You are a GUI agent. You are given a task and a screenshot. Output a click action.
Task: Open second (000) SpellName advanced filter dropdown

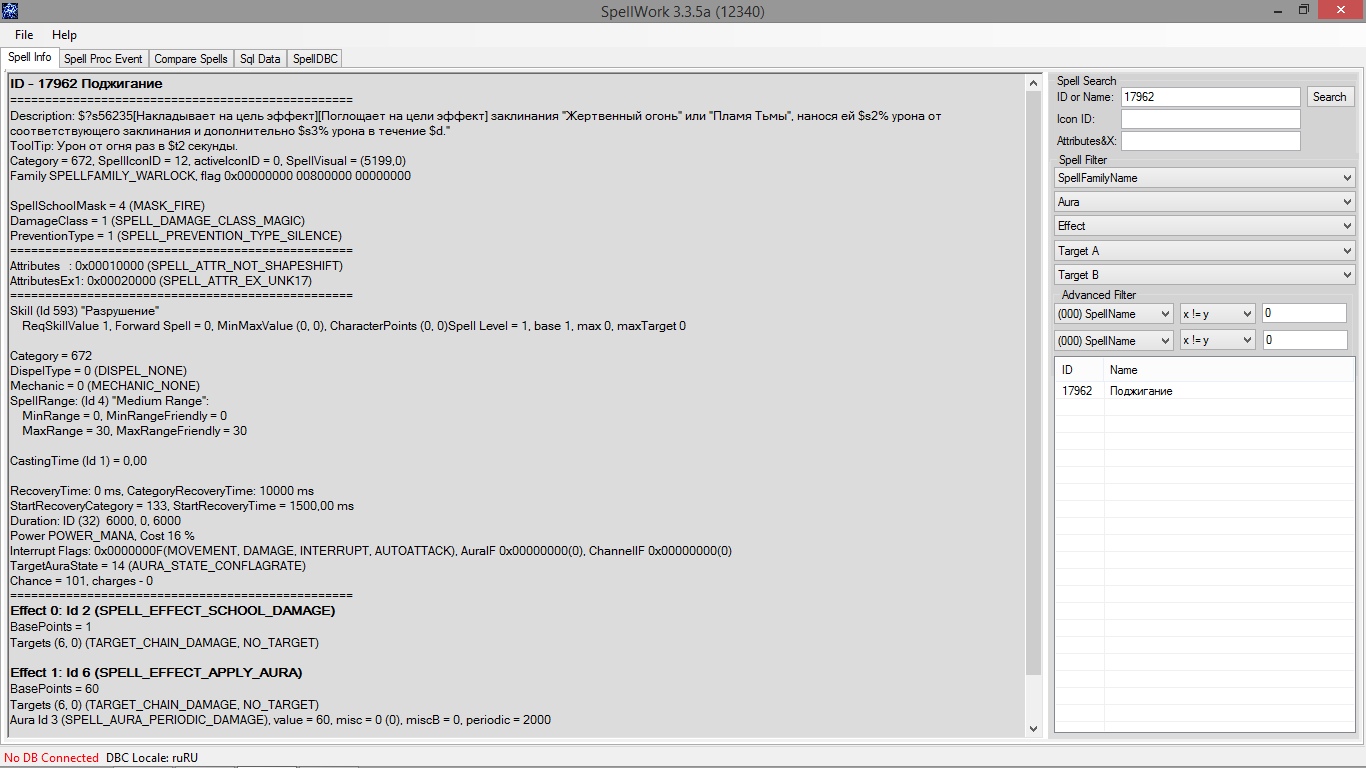pyautogui.click(x=1114, y=341)
